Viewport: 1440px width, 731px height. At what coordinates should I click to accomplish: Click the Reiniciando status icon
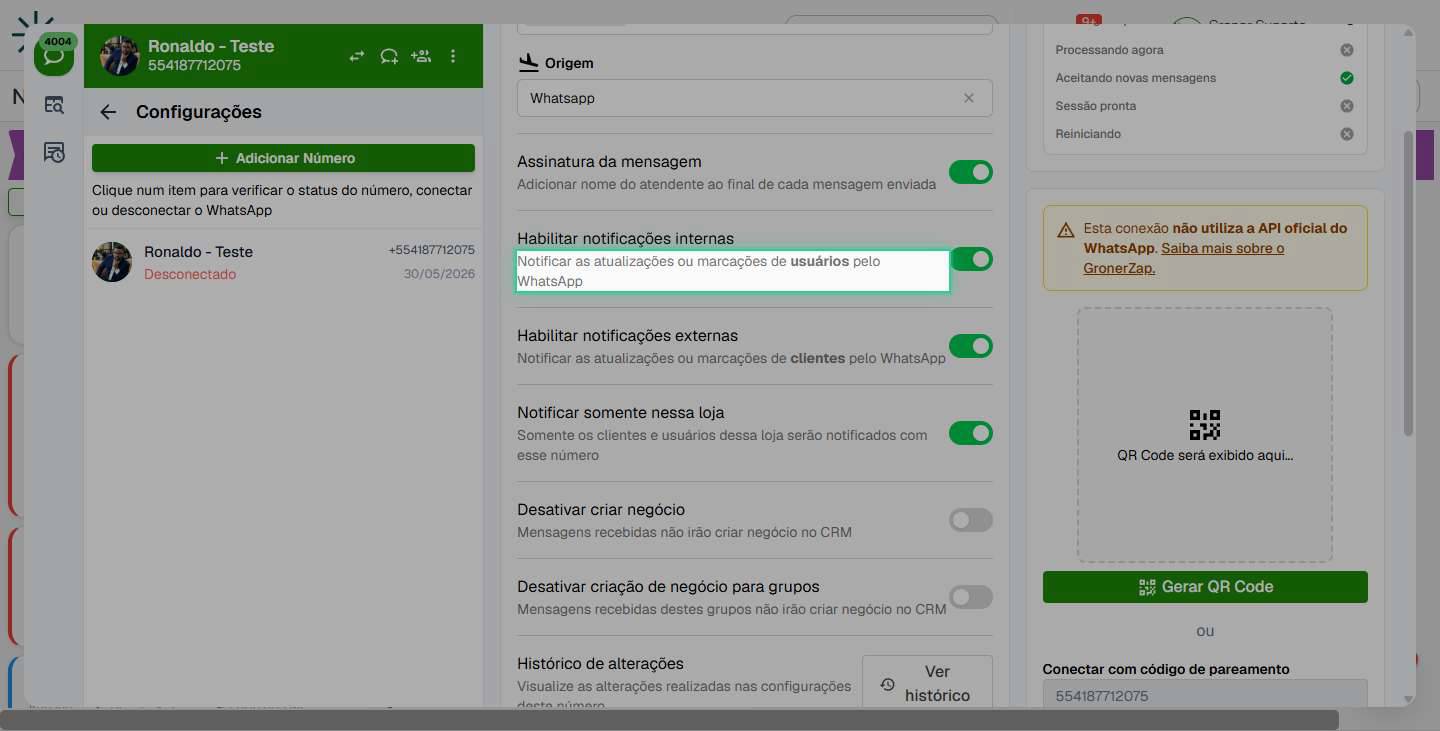coord(1347,134)
